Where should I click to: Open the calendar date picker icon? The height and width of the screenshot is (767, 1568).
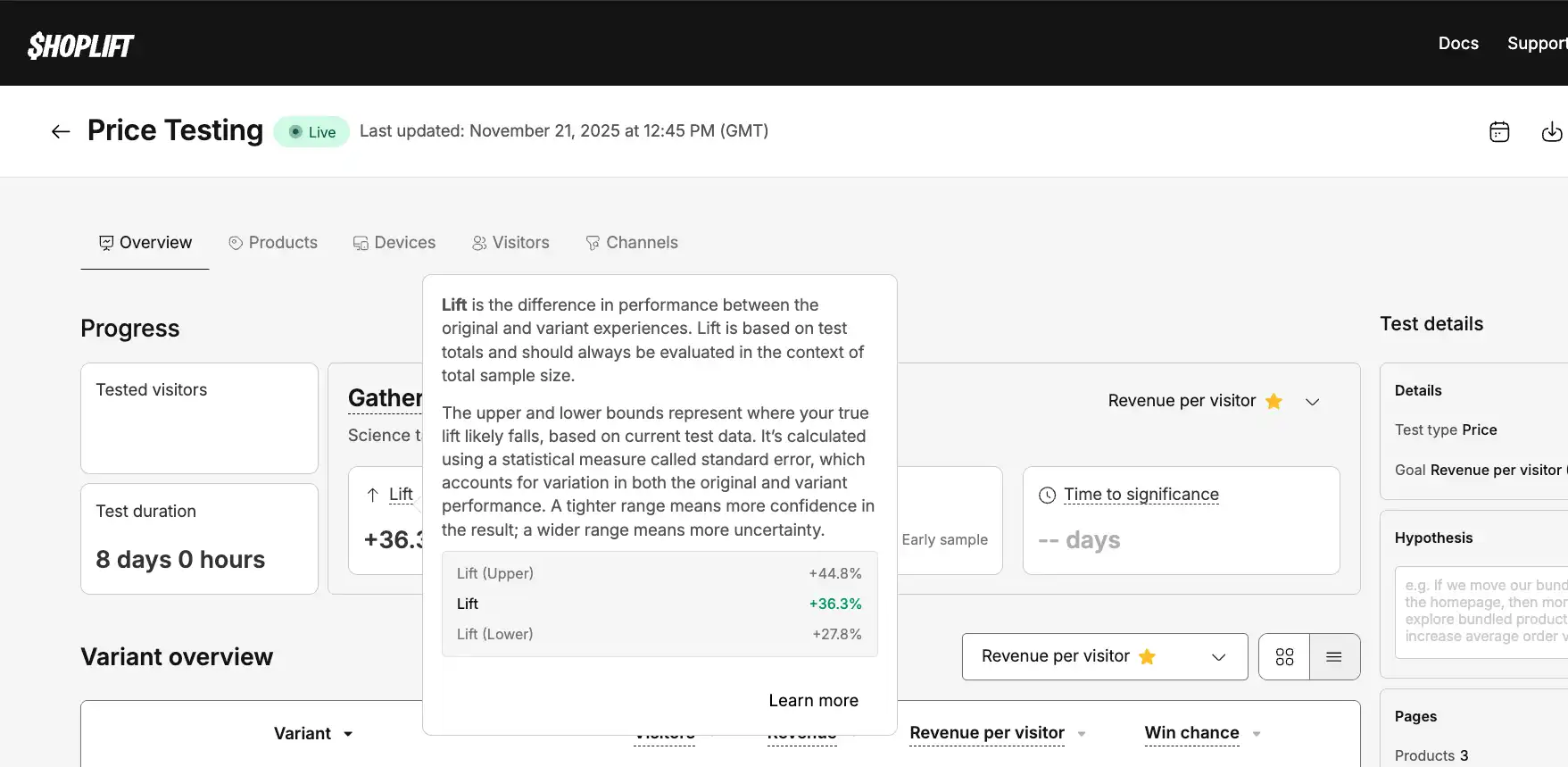coord(1499,132)
